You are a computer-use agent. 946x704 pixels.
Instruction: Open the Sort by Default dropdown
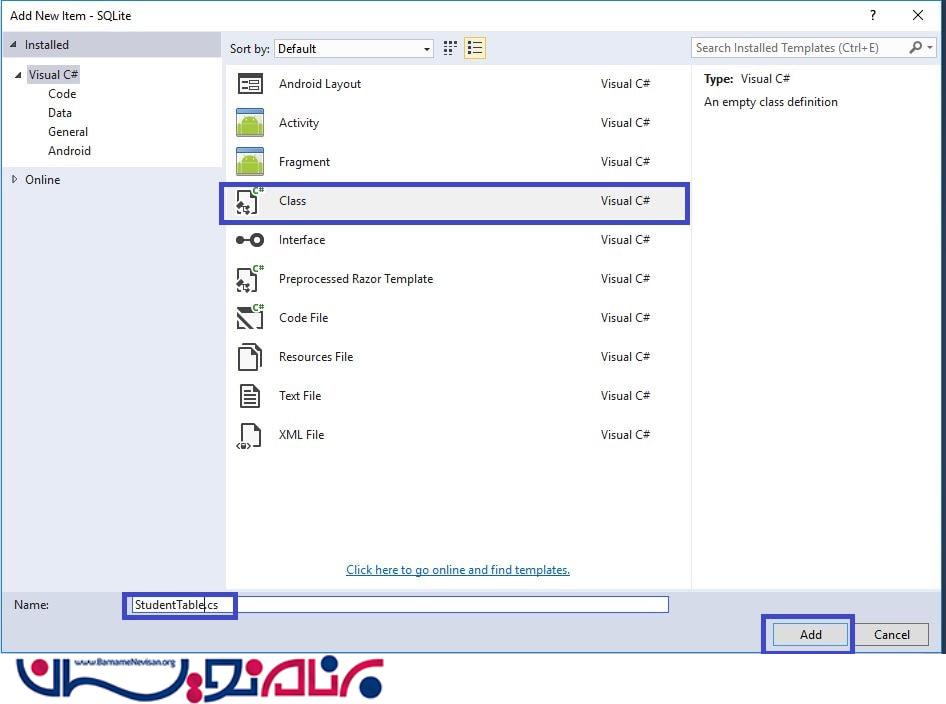[x=354, y=49]
